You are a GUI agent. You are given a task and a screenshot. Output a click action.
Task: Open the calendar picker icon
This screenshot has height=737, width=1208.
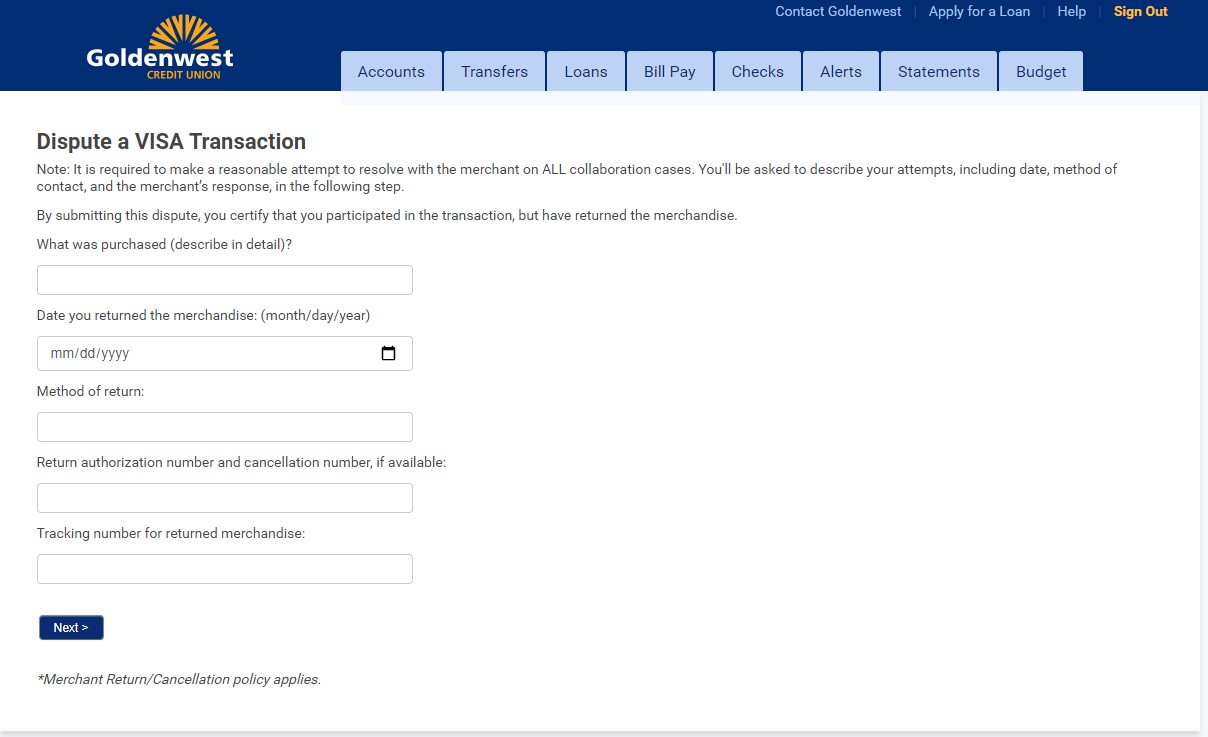[x=389, y=353]
